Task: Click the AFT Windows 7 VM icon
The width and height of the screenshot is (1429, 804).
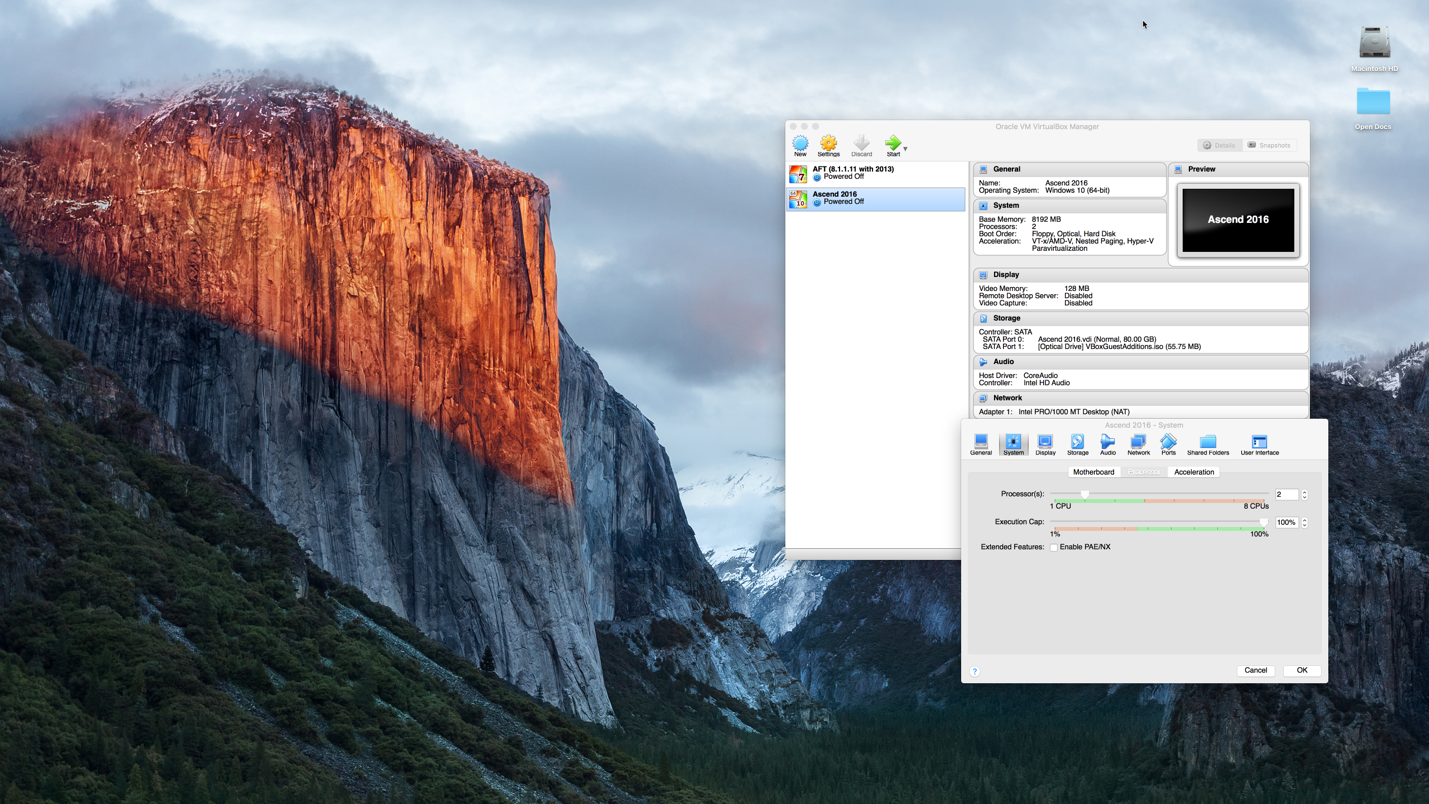Action: [798, 173]
